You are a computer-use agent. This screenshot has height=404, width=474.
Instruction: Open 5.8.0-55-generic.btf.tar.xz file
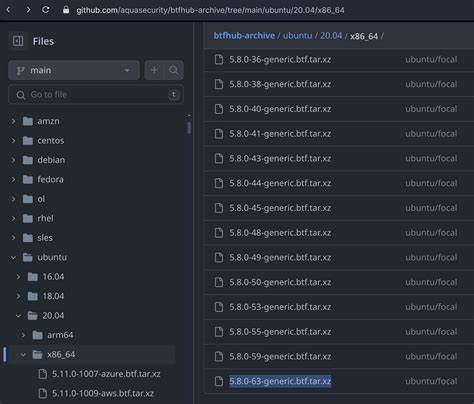click(280, 332)
